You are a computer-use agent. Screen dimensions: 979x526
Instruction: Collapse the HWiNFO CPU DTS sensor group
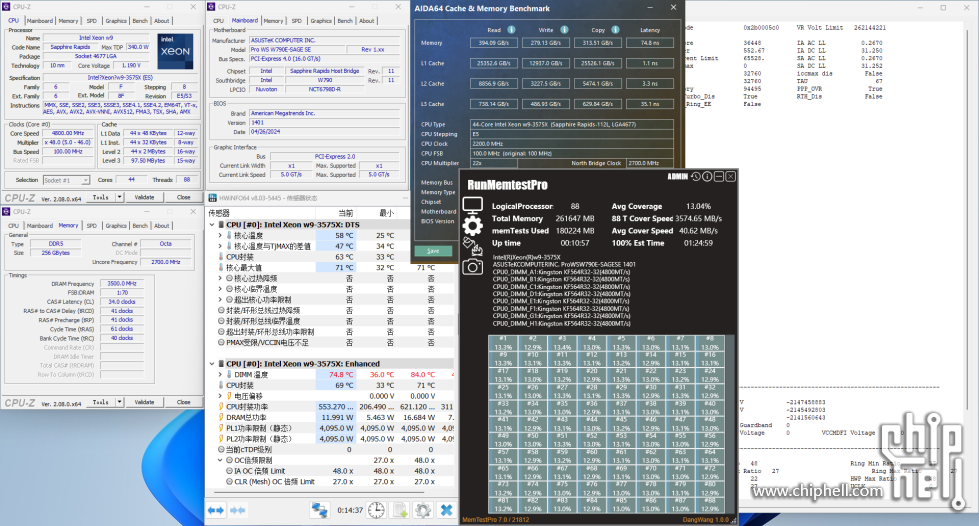tap(212, 225)
